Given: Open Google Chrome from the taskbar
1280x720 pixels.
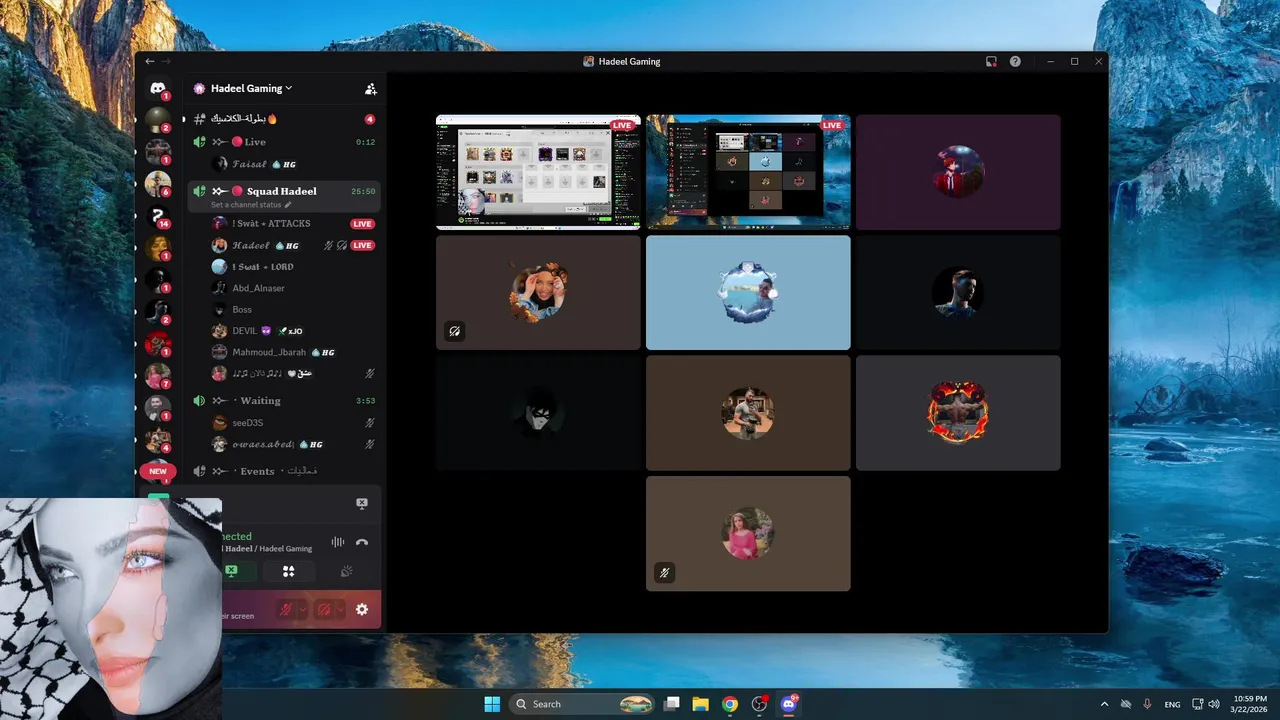Looking at the screenshot, I should pyautogui.click(x=730, y=704).
